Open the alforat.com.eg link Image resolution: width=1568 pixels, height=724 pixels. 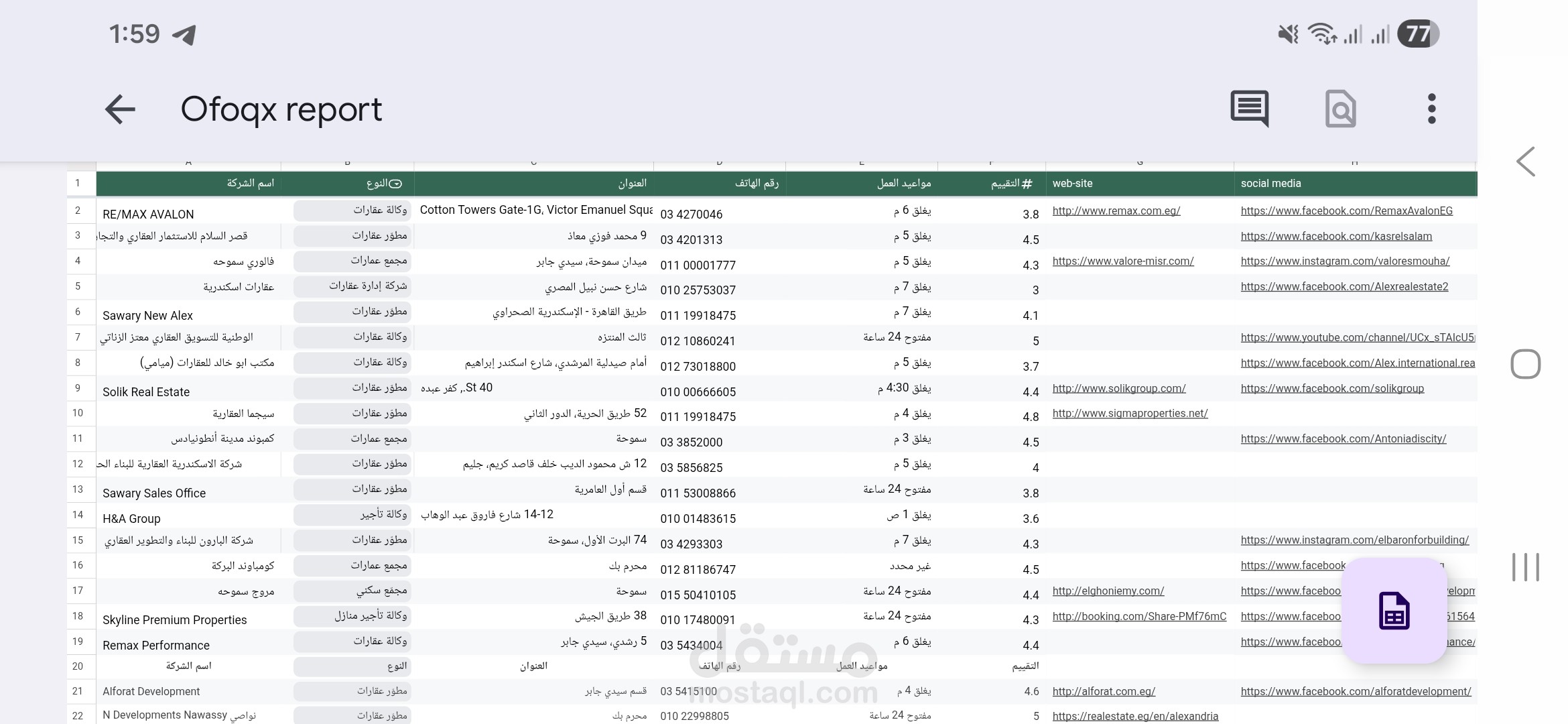pyautogui.click(x=1104, y=692)
